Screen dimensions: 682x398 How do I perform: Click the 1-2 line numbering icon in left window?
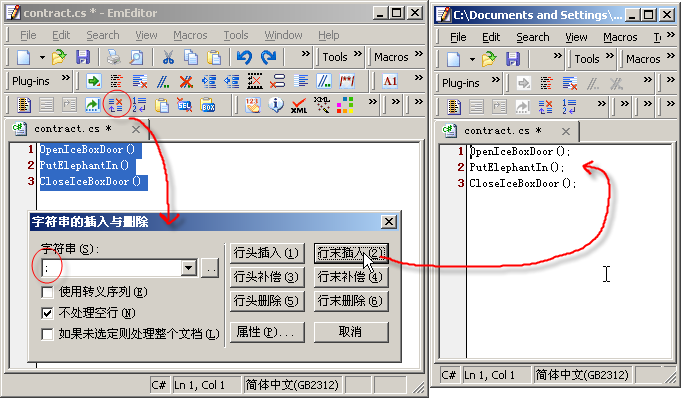click(x=139, y=105)
